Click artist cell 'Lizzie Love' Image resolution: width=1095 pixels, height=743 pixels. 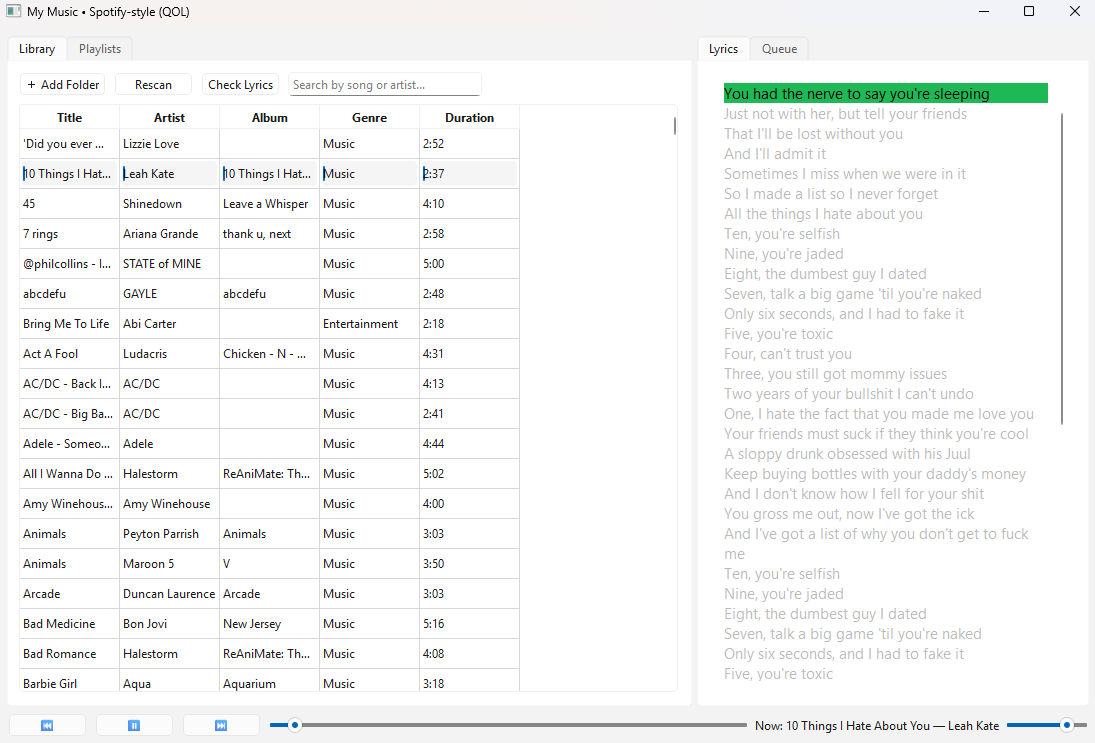pos(169,144)
